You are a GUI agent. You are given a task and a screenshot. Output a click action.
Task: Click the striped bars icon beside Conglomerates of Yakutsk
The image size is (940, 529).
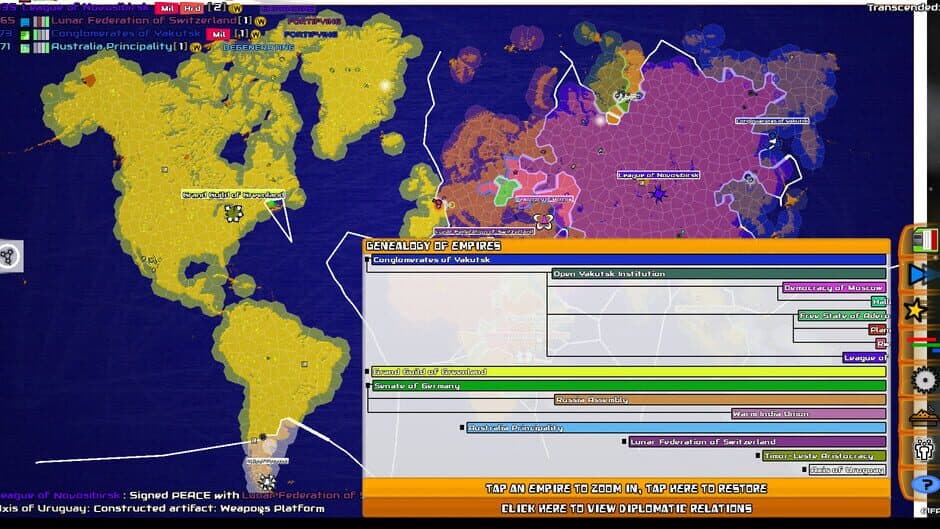[x=41, y=35]
